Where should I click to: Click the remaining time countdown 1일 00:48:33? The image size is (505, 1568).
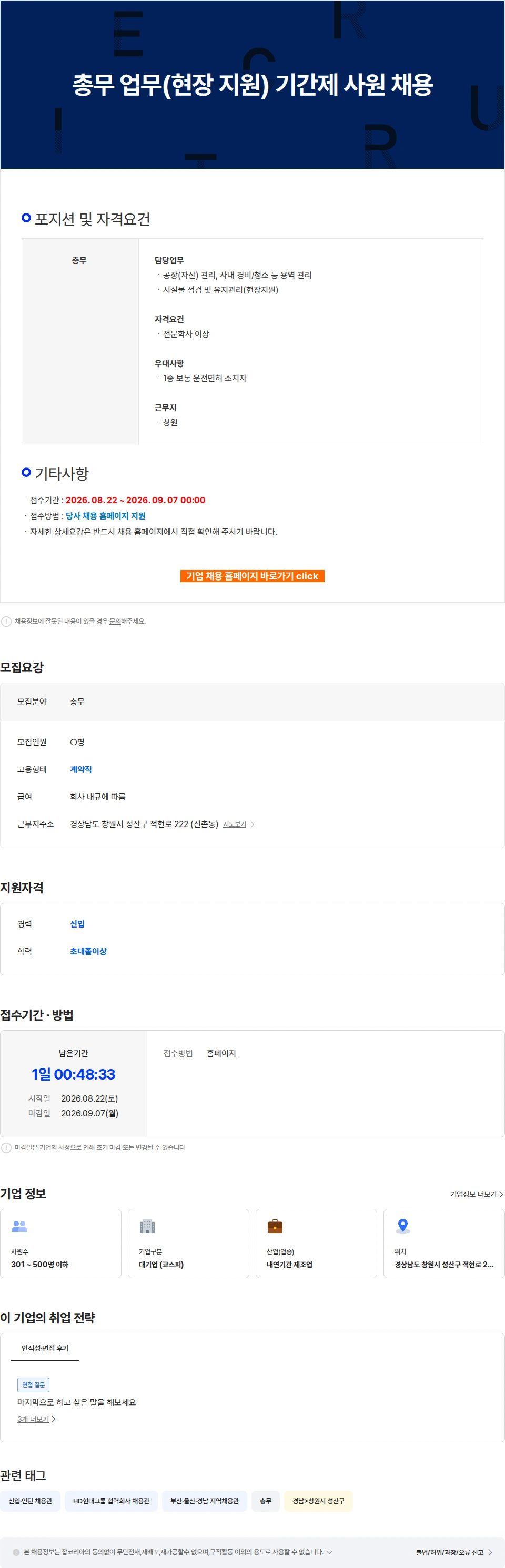pos(73,1074)
